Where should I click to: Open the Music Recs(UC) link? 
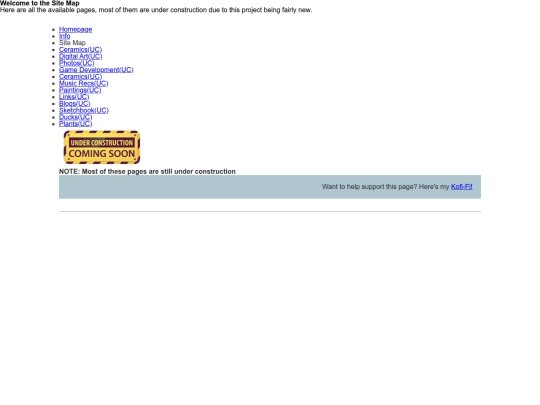[83, 83]
